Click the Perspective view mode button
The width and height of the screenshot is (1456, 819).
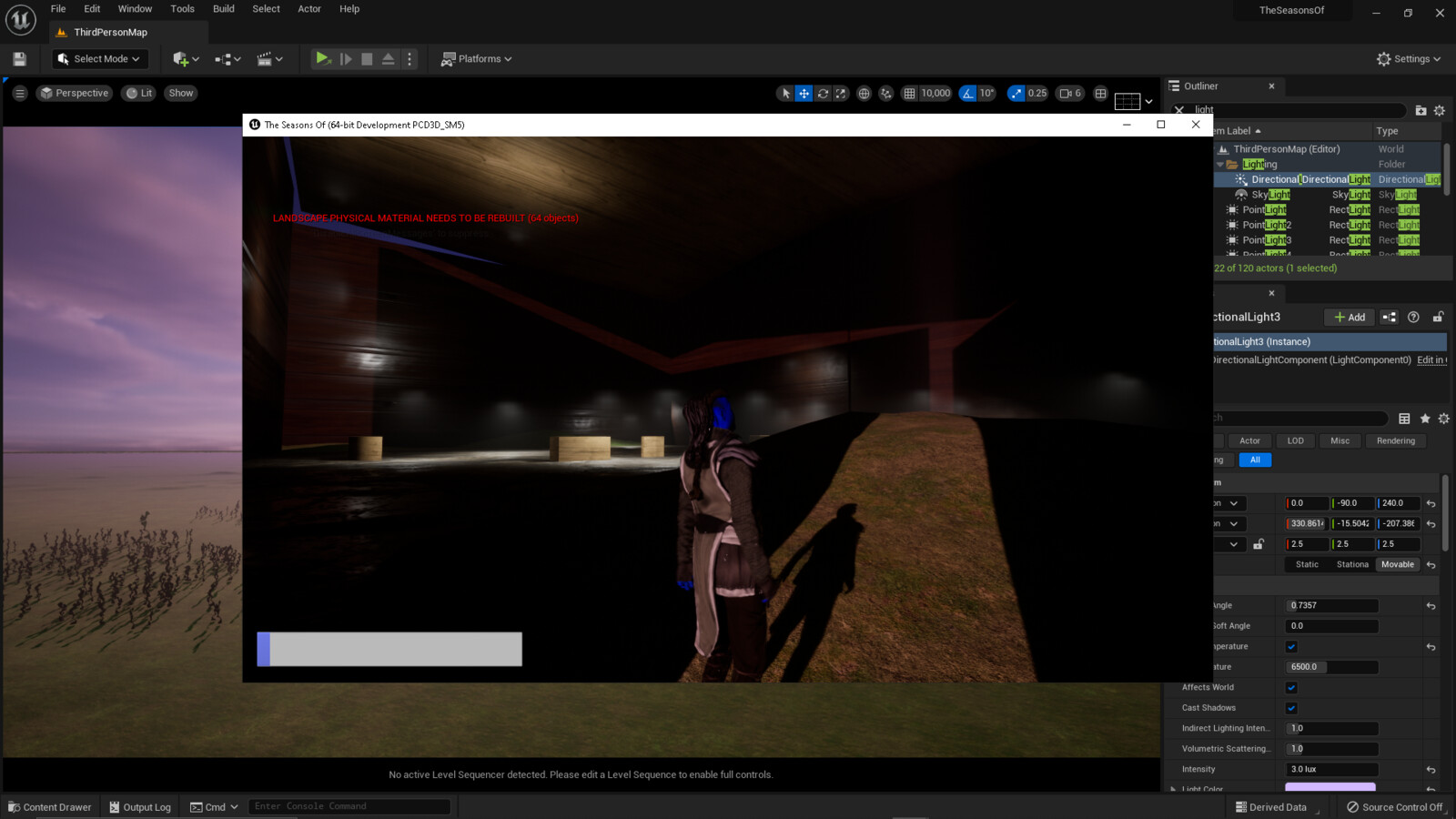(x=75, y=93)
